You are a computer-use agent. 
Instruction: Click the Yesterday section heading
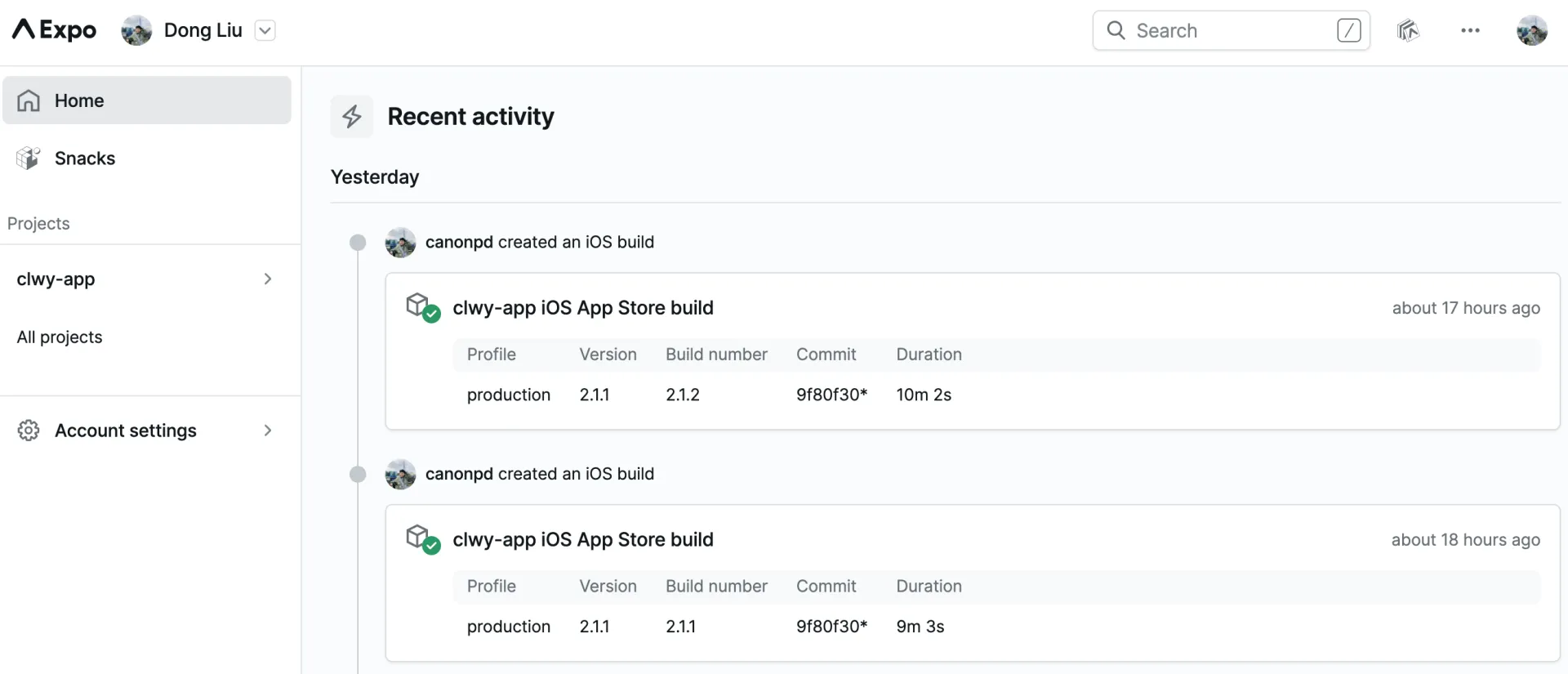[x=375, y=177]
